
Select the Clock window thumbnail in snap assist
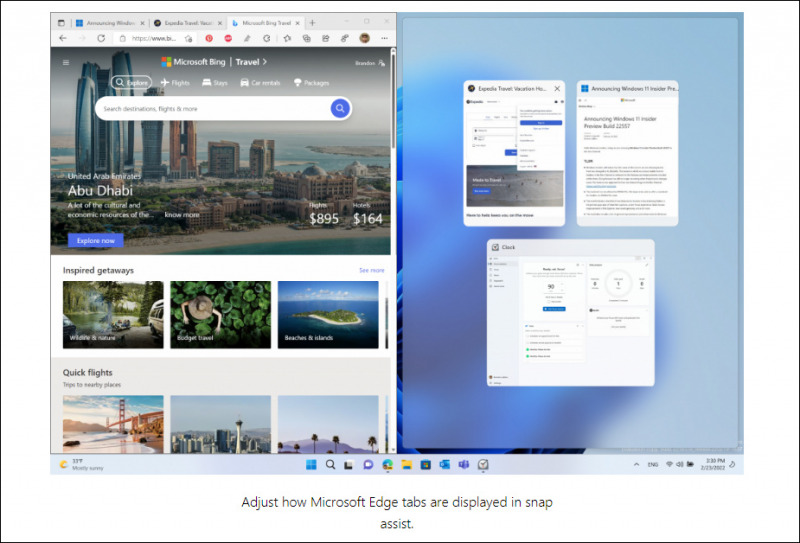coord(570,313)
